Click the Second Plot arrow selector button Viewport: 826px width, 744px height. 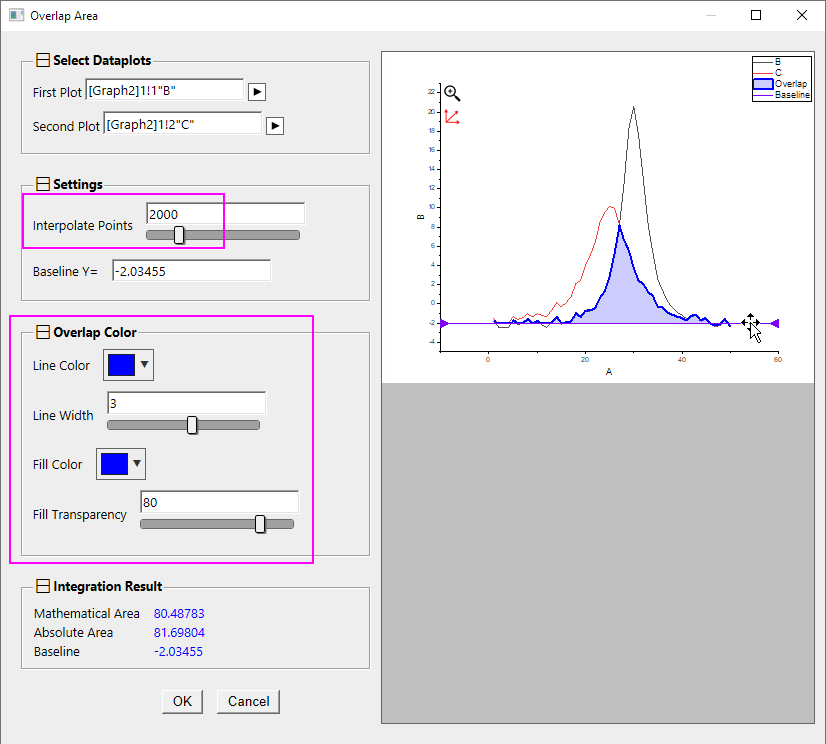coord(275,126)
